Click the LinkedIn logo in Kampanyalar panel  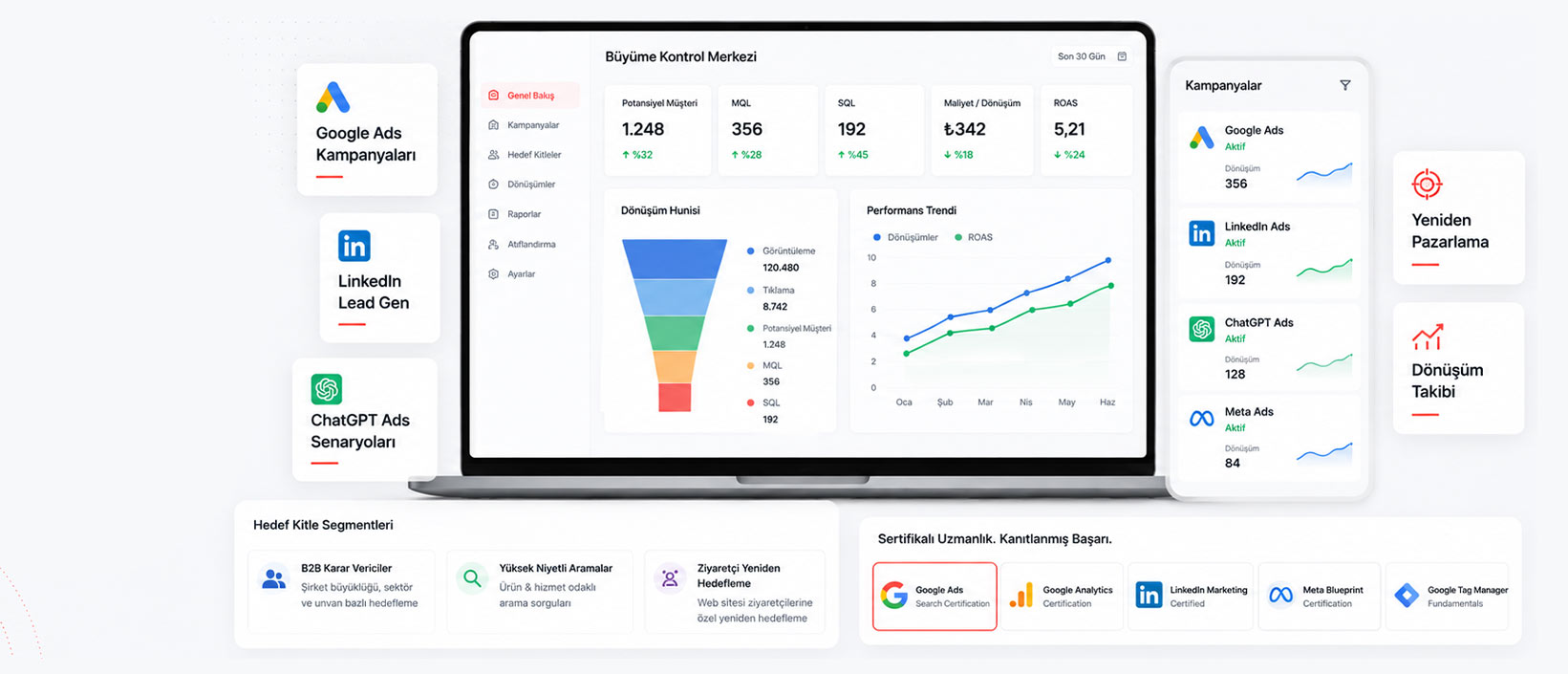pos(1202,233)
